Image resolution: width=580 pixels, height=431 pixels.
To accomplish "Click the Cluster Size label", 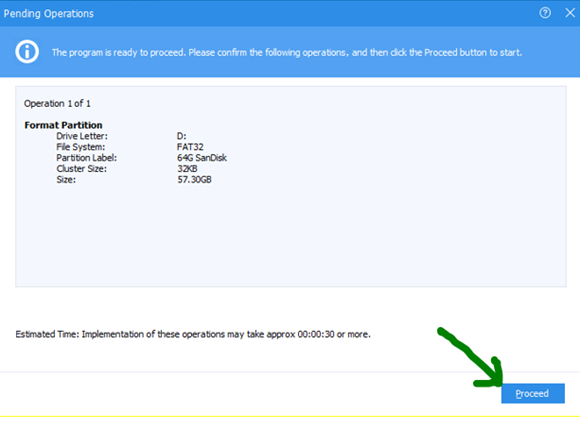I will [81, 169].
